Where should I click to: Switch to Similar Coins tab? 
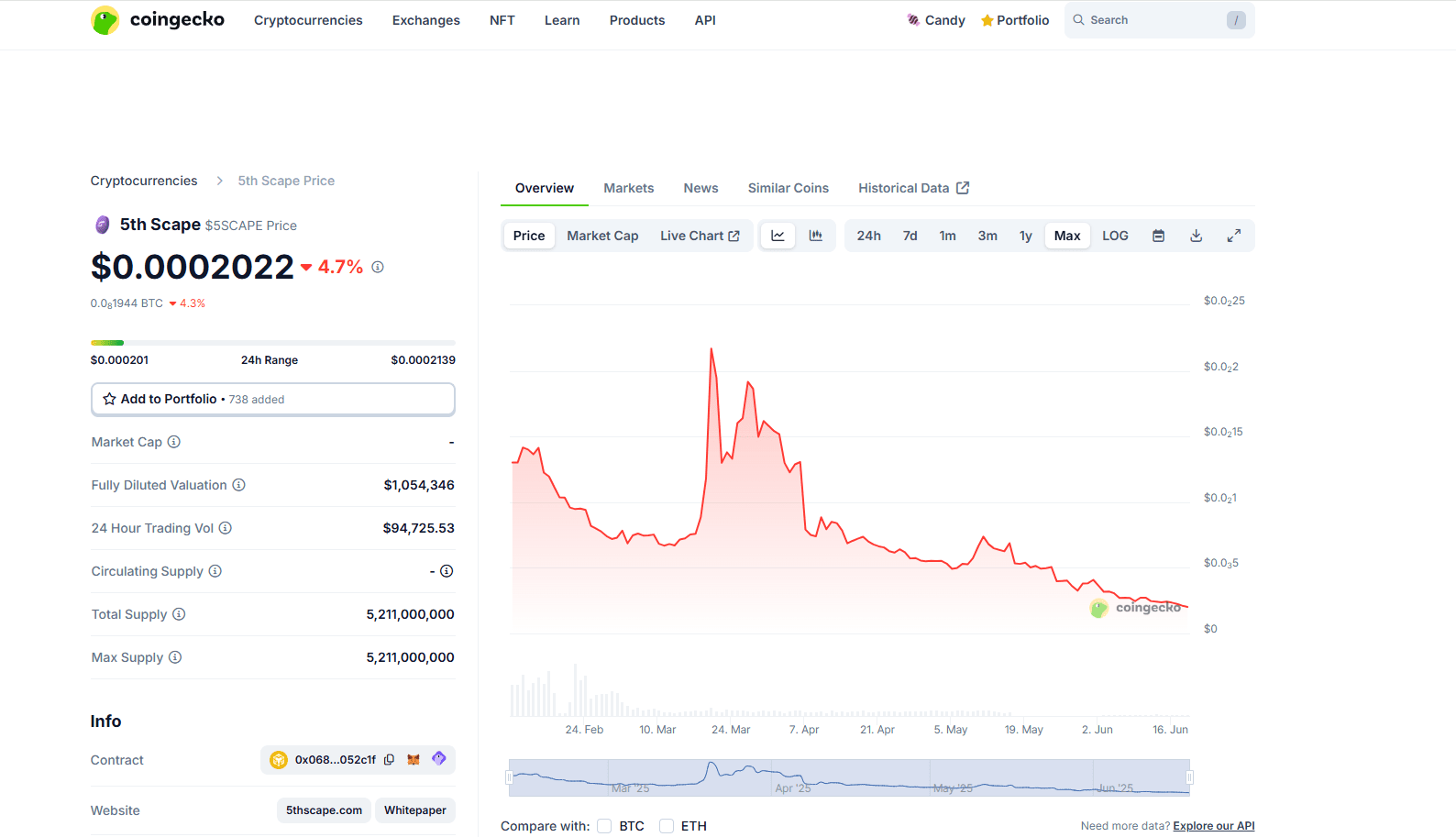[789, 188]
